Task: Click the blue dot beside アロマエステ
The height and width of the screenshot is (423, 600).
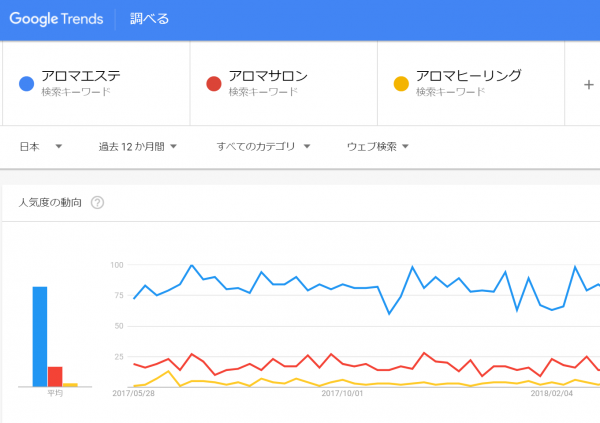Action: coord(27,83)
